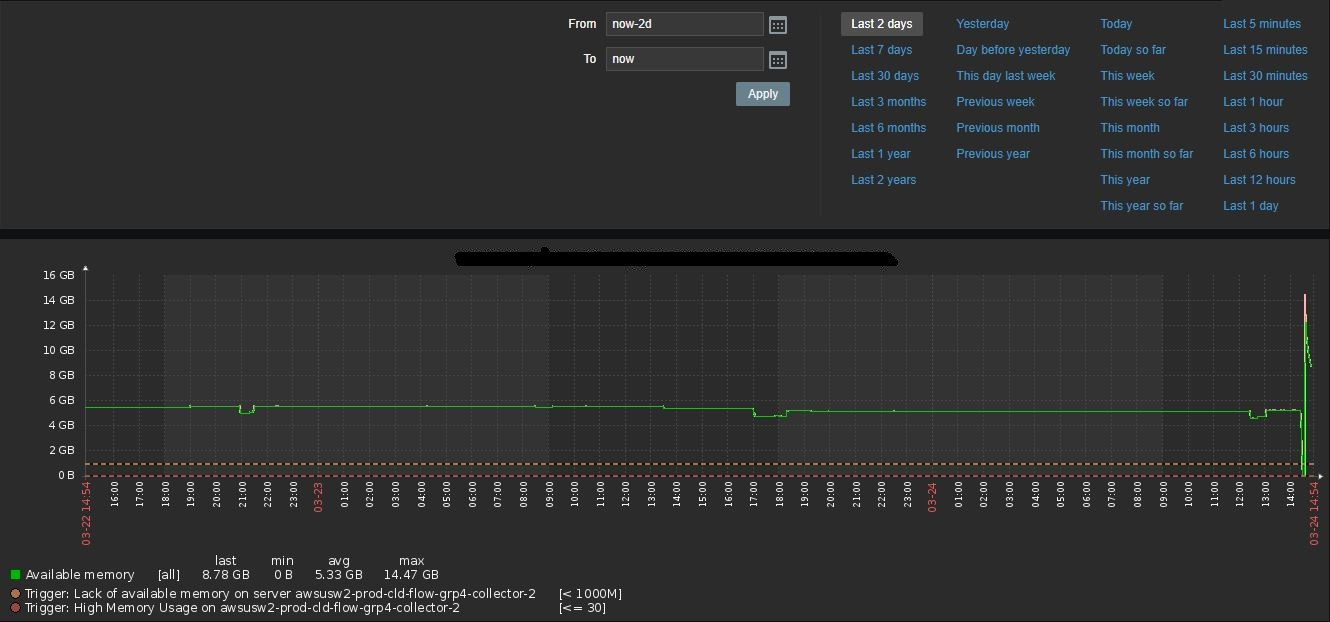
Task: Select Last 1 hour time range
Action: tap(1252, 102)
